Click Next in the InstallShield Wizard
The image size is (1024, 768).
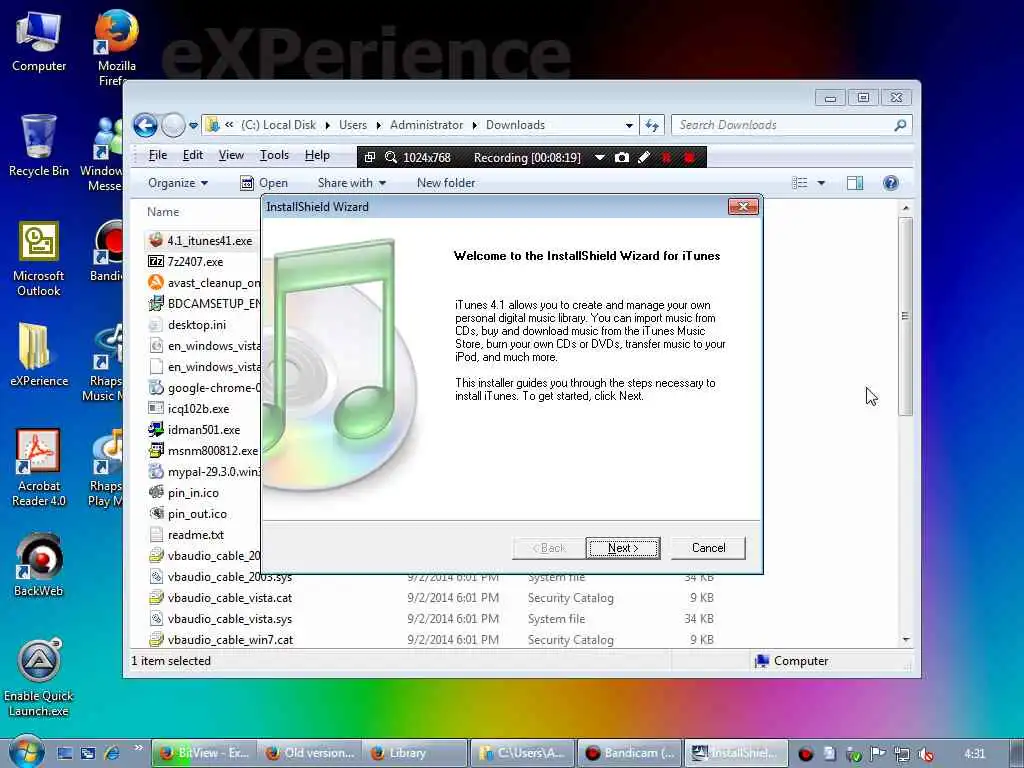tap(622, 548)
